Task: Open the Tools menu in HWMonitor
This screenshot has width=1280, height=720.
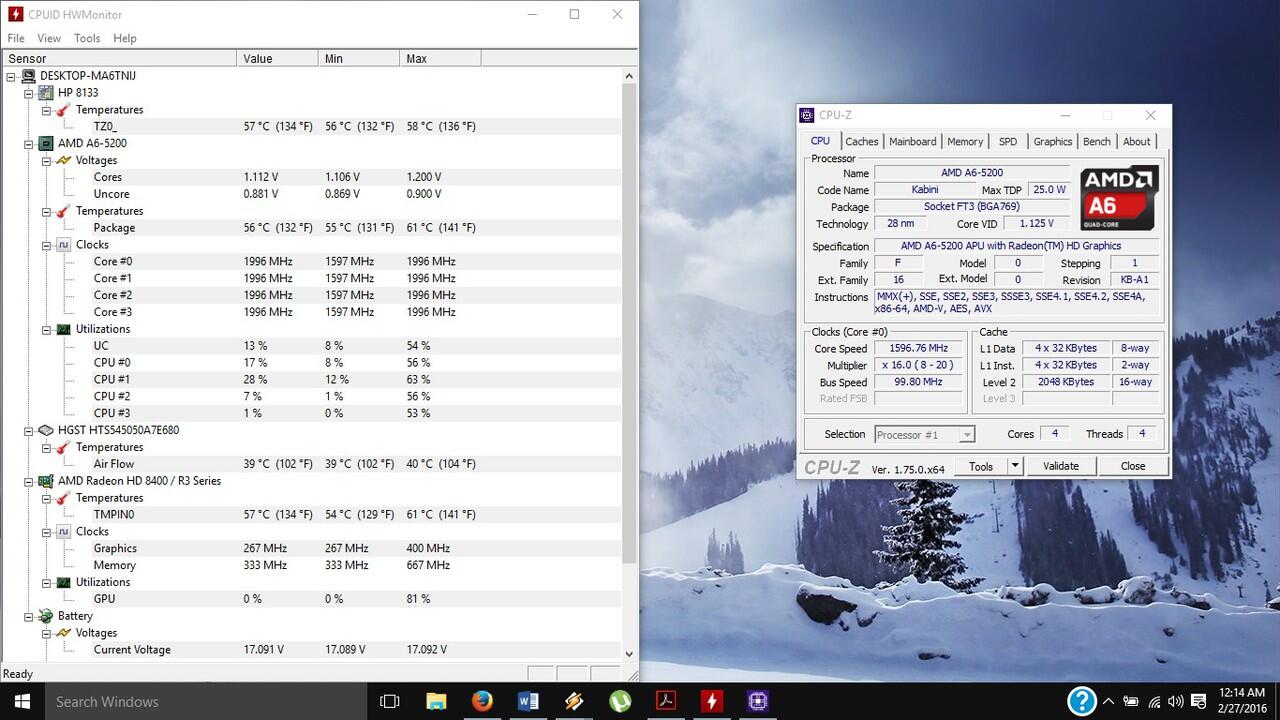Action: point(87,38)
